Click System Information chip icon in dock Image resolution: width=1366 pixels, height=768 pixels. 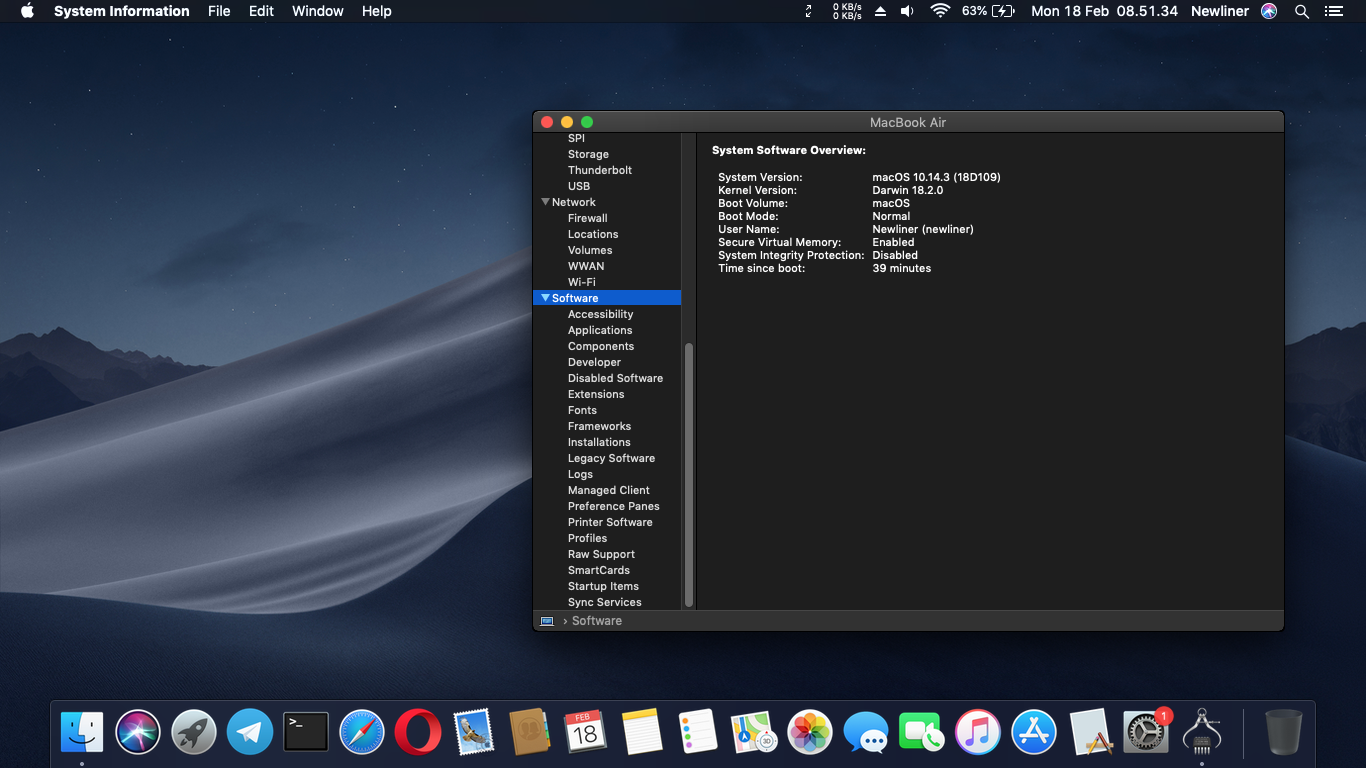[x=1202, y=732]
